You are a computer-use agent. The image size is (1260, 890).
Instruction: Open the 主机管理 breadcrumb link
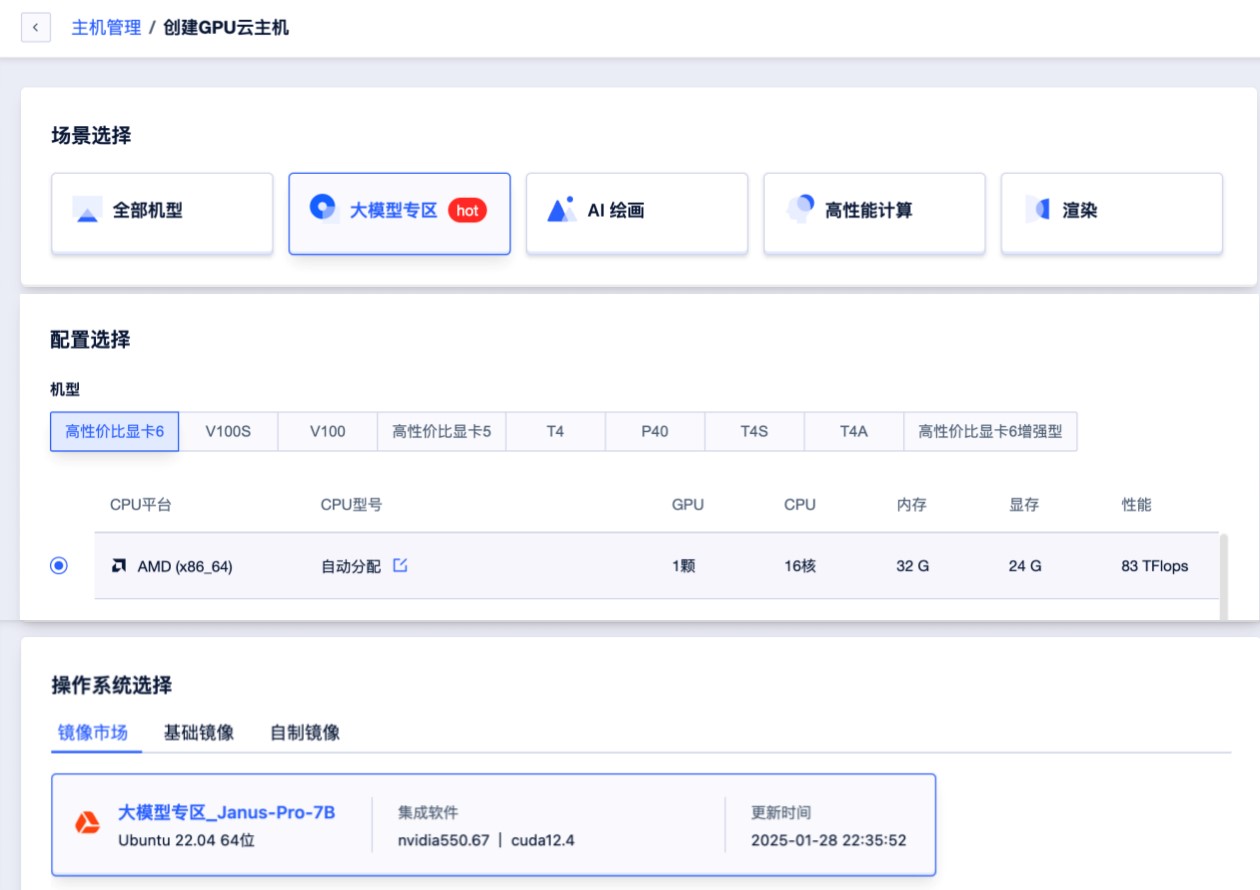(106, 28)
